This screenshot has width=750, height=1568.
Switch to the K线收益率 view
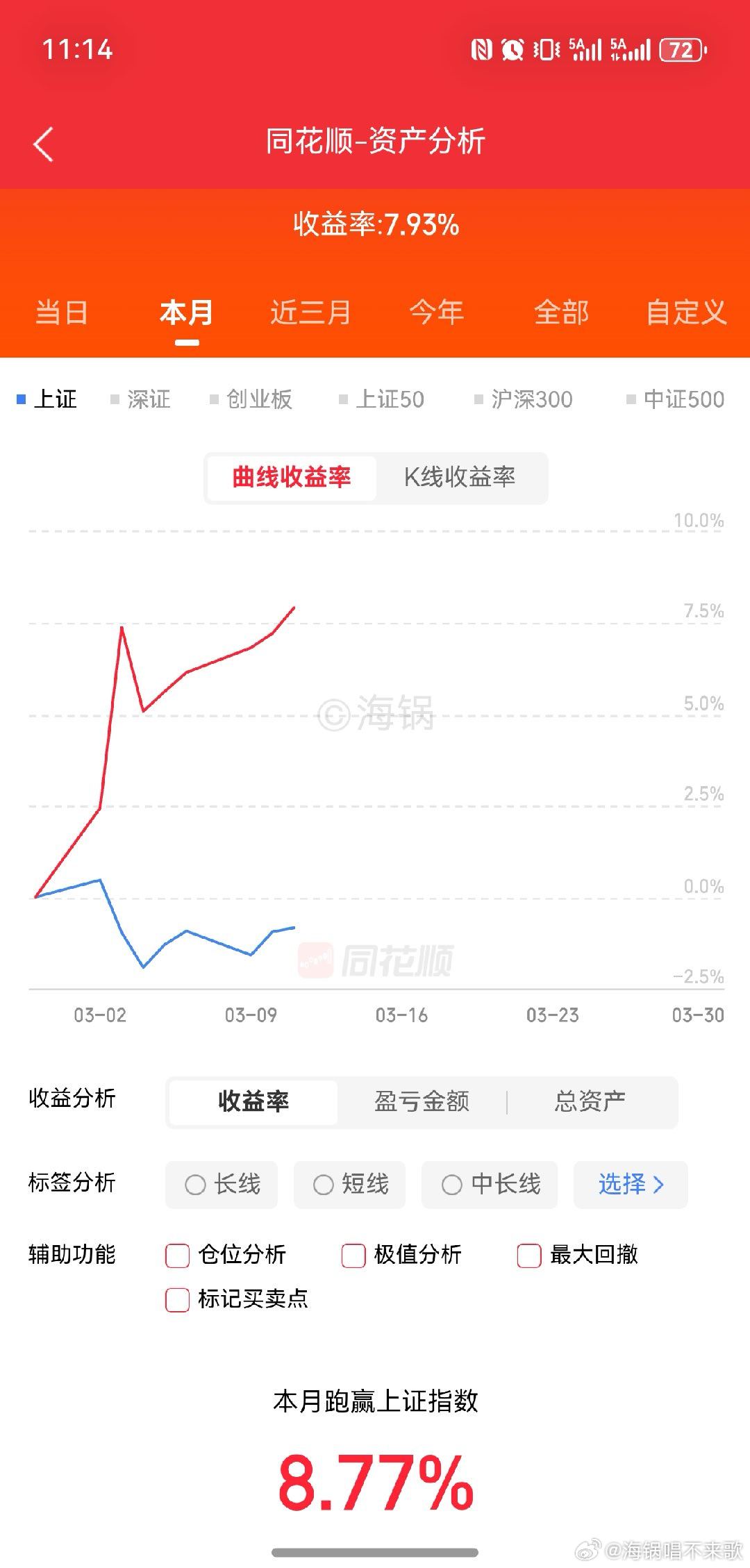point(462,477)
